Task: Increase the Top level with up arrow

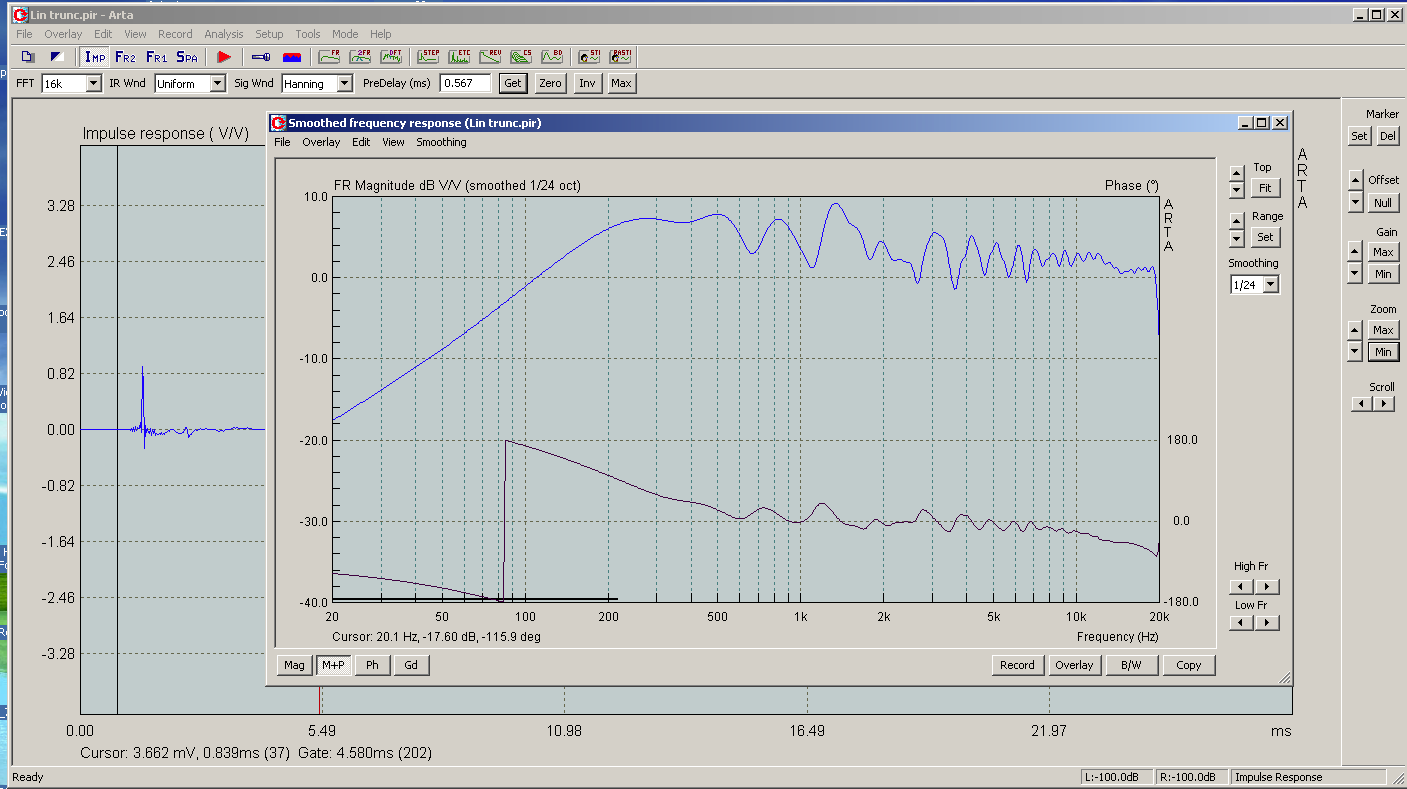Action: [1237, 173]
